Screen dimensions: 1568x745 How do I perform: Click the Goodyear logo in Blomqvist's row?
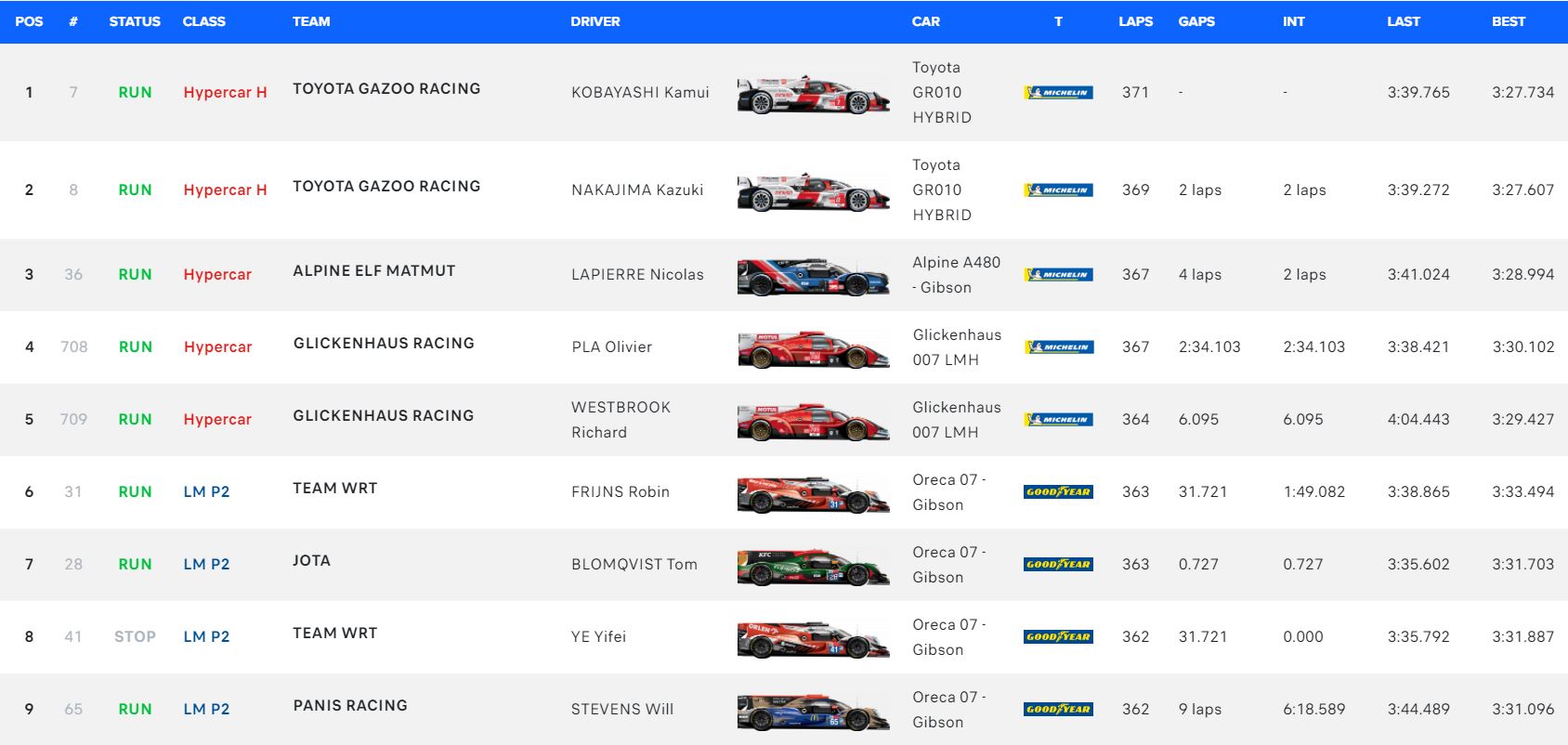tap(1058, 565)
